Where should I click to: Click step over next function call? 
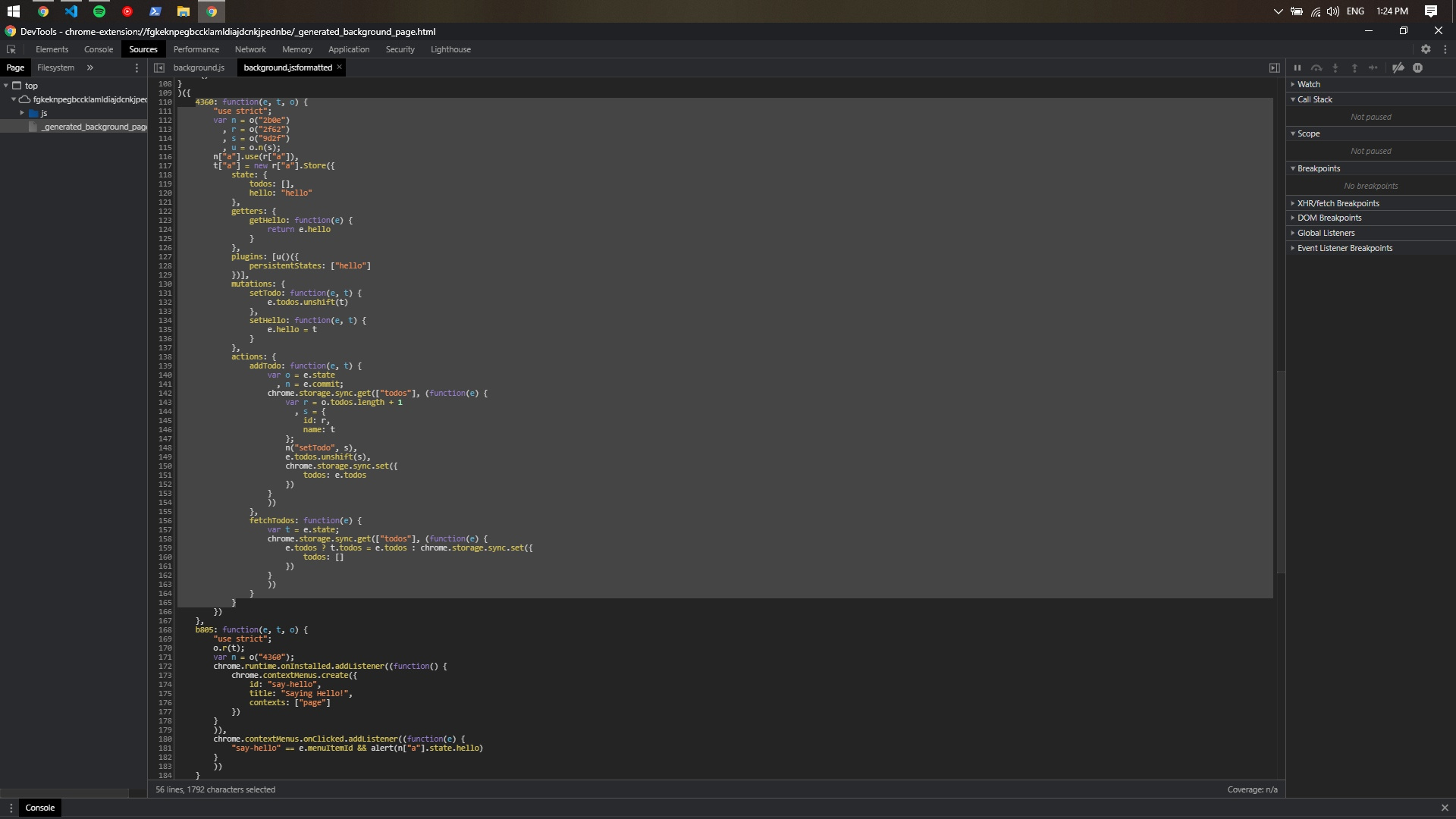coord(1316,67)
